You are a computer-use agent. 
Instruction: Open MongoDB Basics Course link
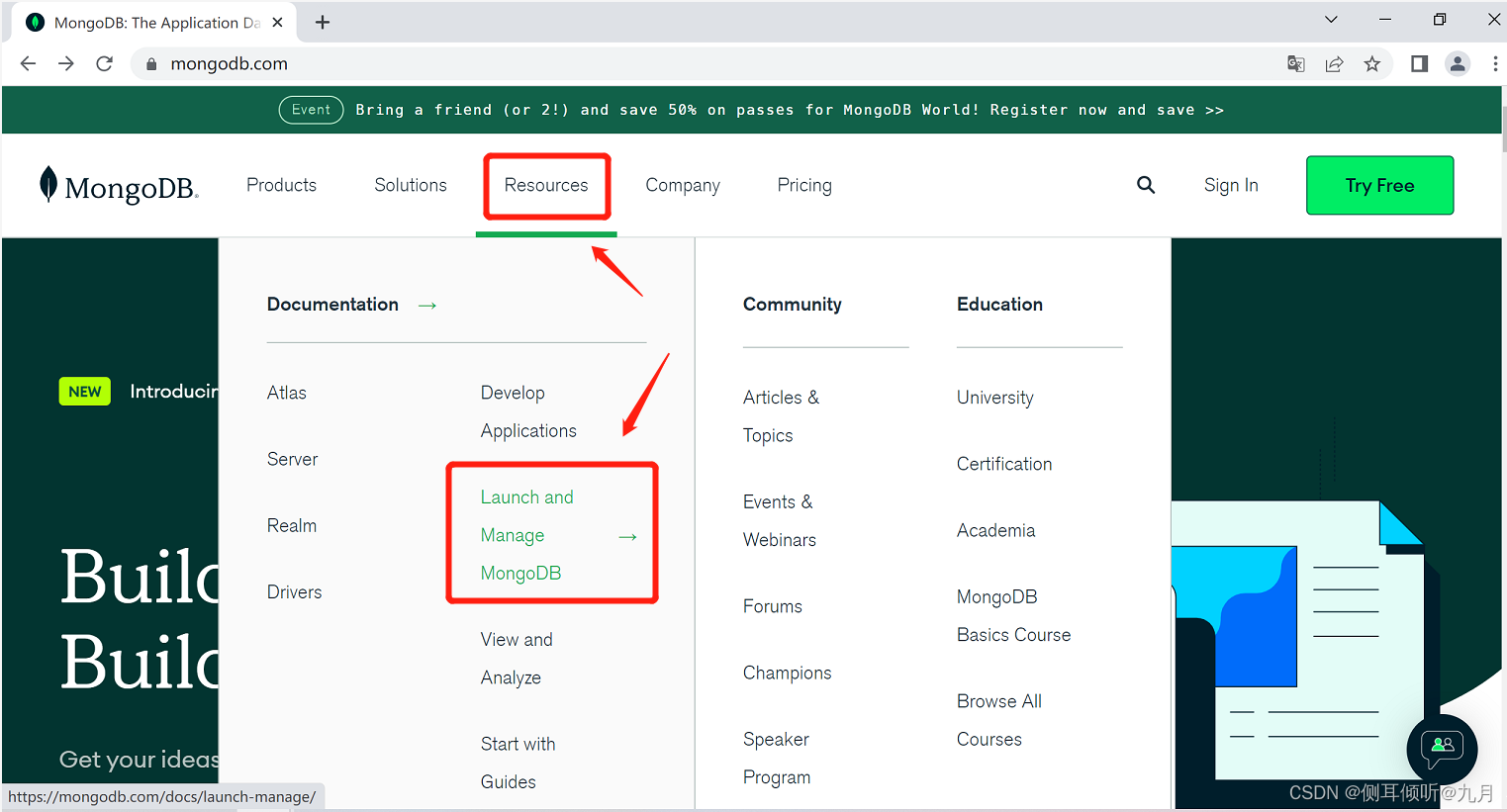pos(1014,615)
